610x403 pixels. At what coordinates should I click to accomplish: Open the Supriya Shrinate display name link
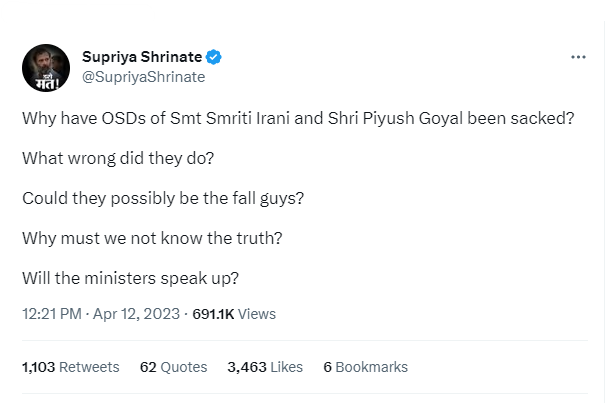142,57
